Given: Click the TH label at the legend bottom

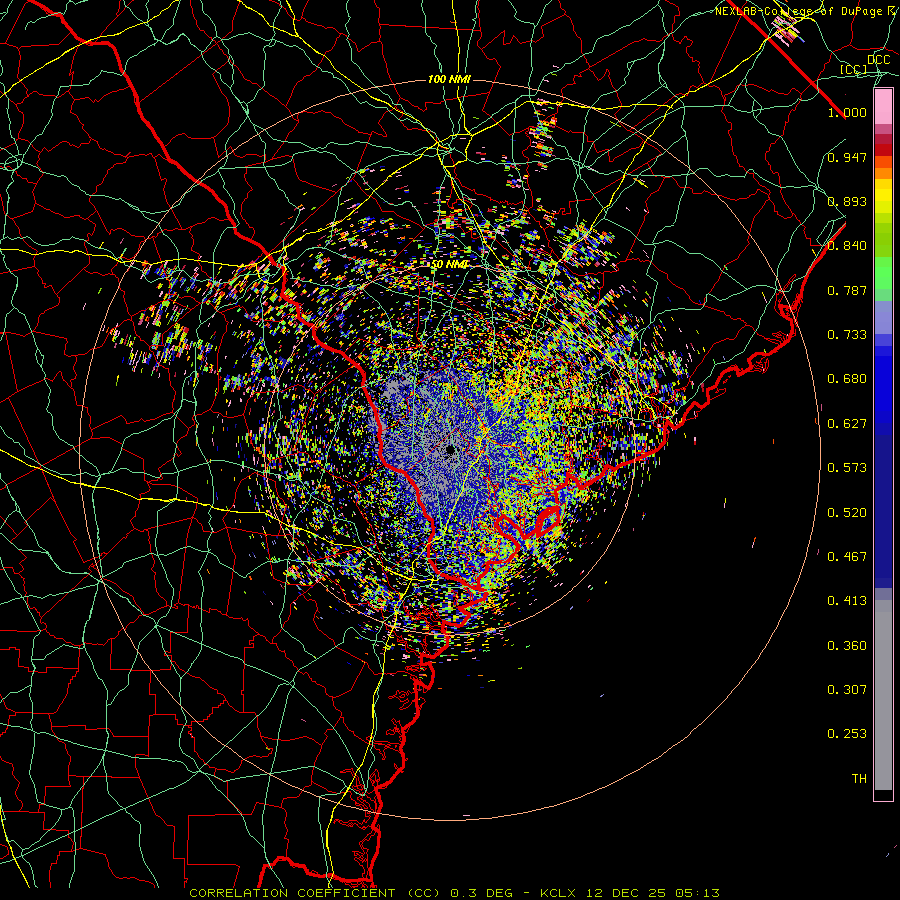Looking at the screenshot, I should pyautogui.click(x=859, y=779).
